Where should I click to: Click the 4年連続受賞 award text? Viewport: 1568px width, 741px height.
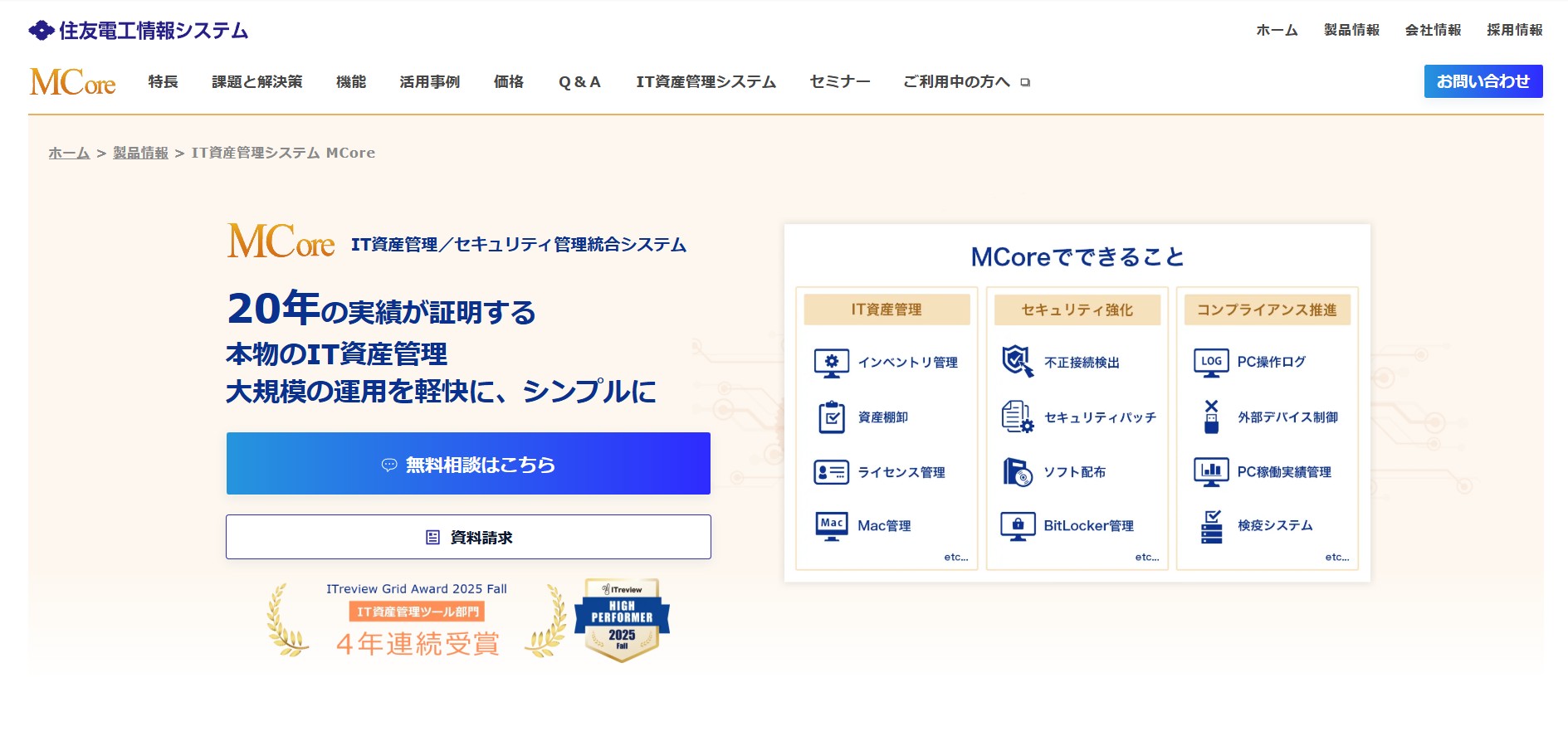point(418,644)
